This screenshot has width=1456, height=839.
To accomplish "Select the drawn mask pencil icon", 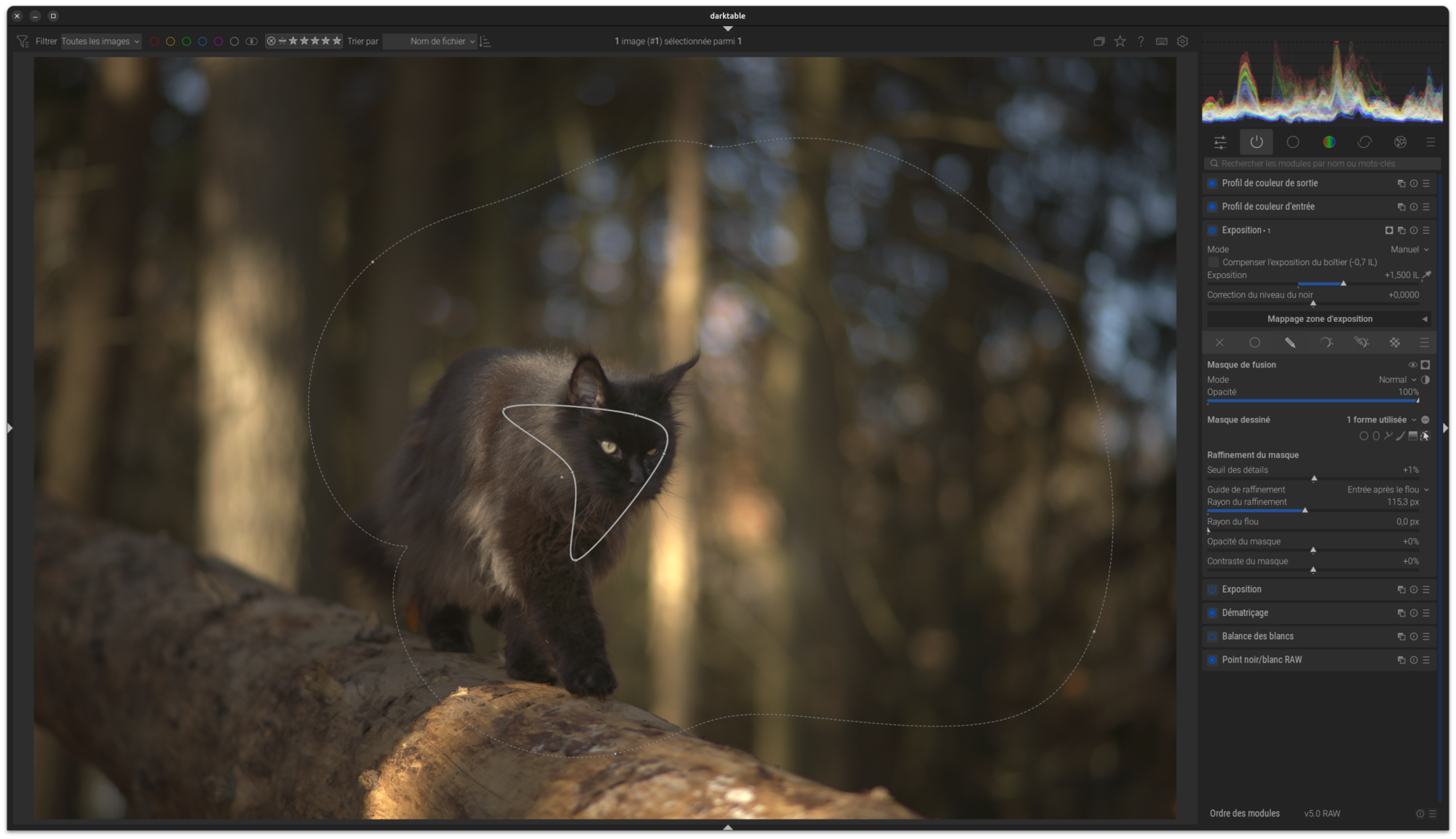I will coord(1290,342).
